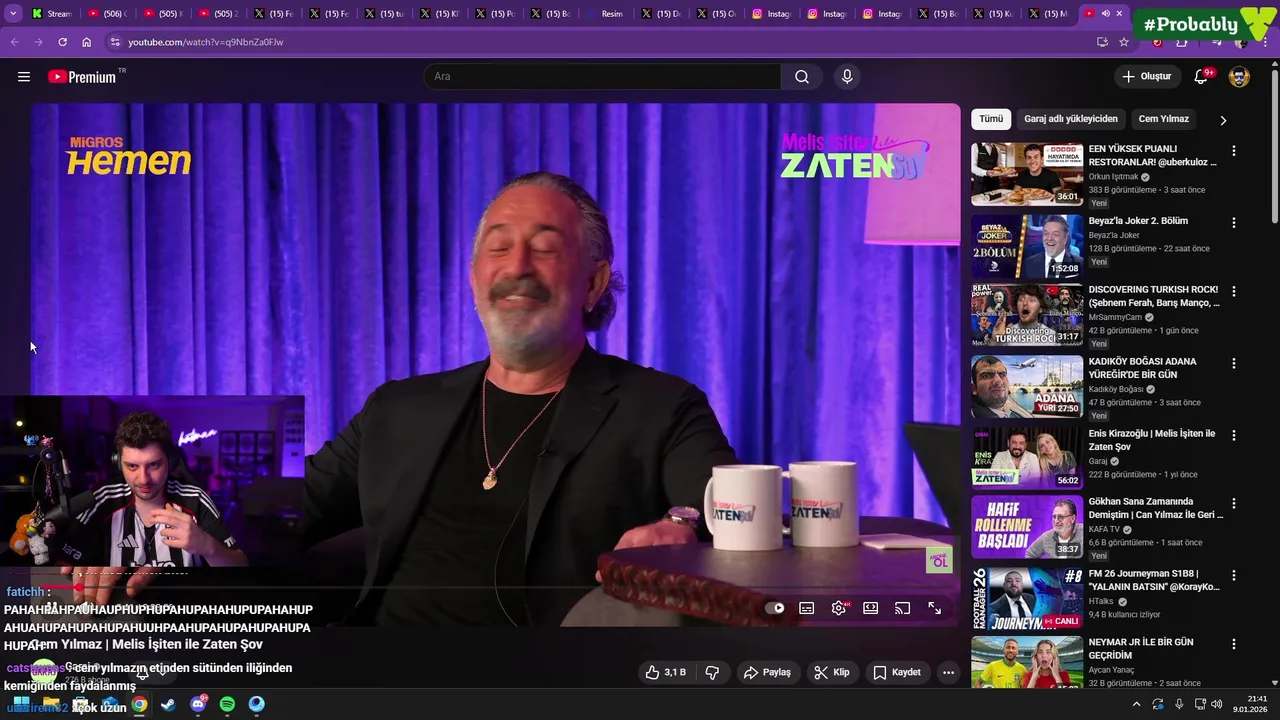Select the Garaj adlı yükleyiciden chip
The width and height of the screenshot is (1280, 720).
click(x=1071, y=119)
